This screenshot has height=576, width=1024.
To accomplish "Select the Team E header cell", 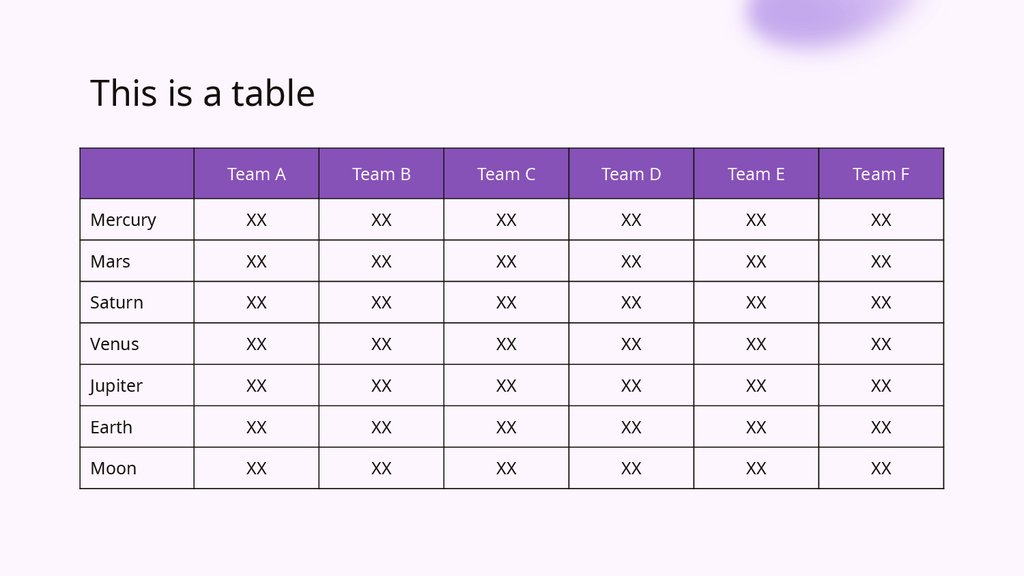I will [x=756, y=174].
